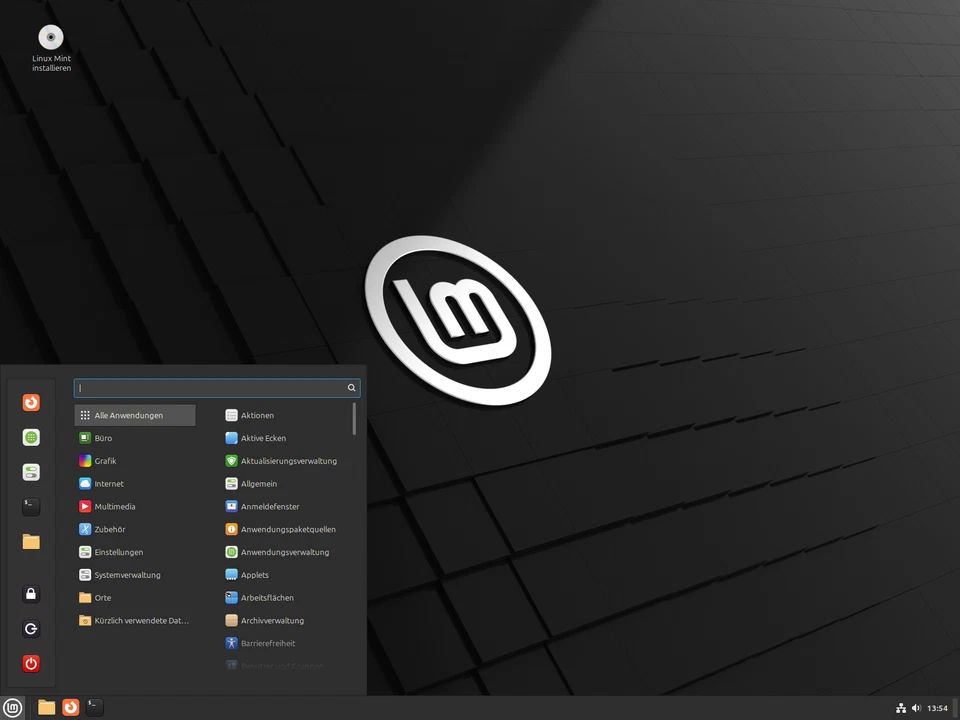Open System Settings from the menu sidebar
The width and height of the screenshot is (960, 720).
pyautogui.click(x=31, y=472)
